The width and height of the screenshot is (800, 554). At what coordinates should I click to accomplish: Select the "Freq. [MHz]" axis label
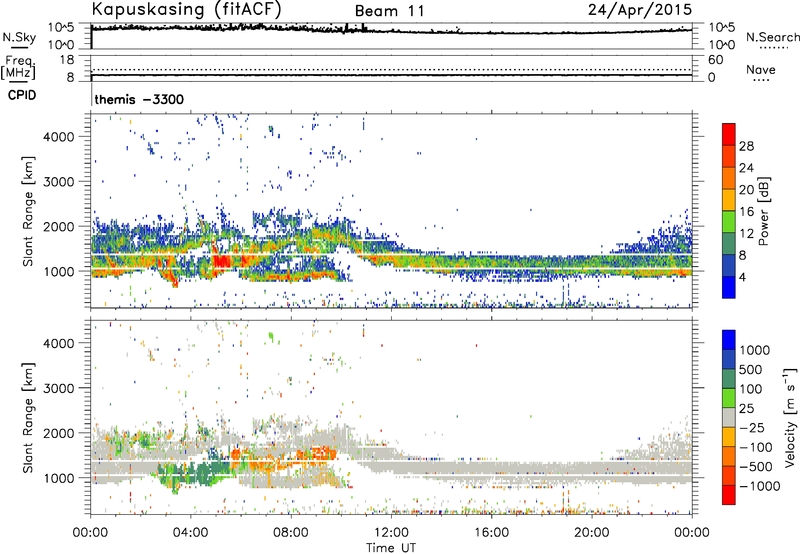coord(18,68)
